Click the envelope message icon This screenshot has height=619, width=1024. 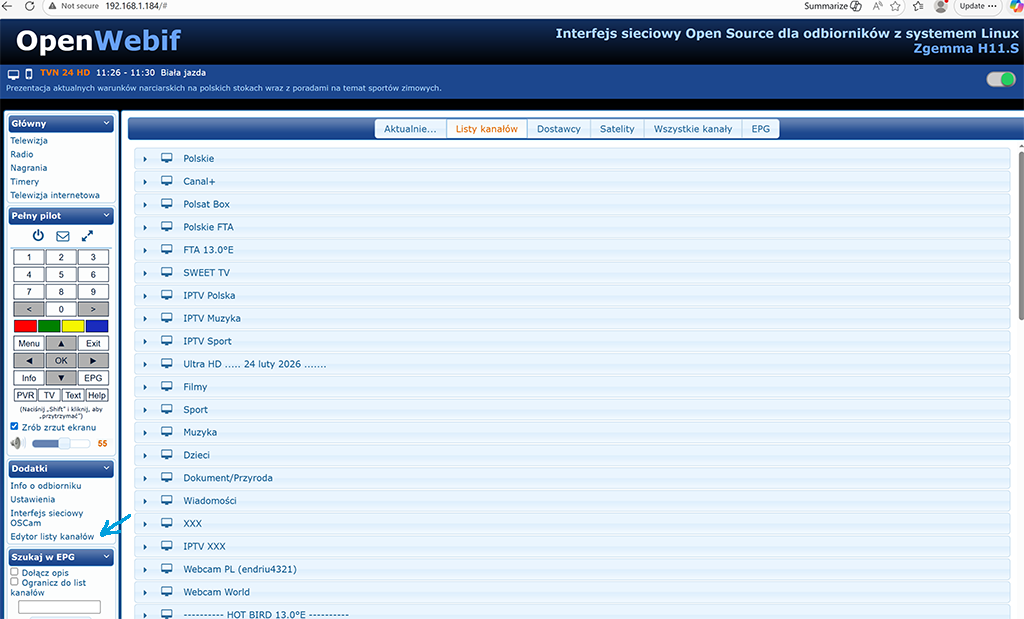pyautogui.click(x=62, y=236)
